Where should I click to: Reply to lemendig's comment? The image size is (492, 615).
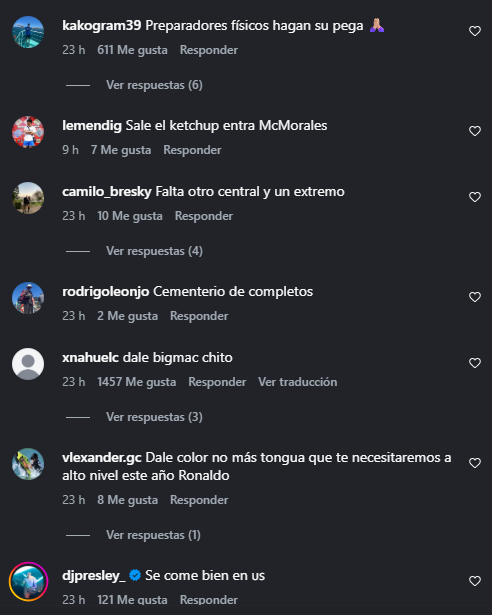(x=192, y=150)
